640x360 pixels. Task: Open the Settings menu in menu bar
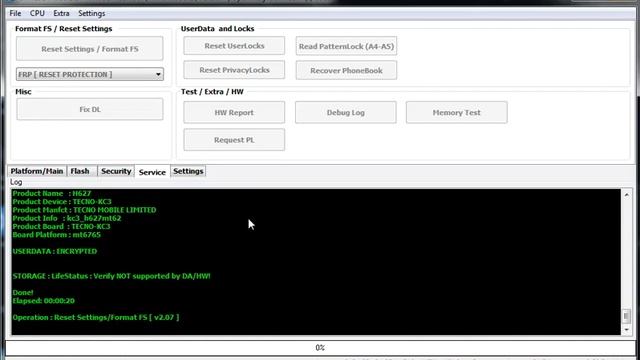[x=91, y=13]
